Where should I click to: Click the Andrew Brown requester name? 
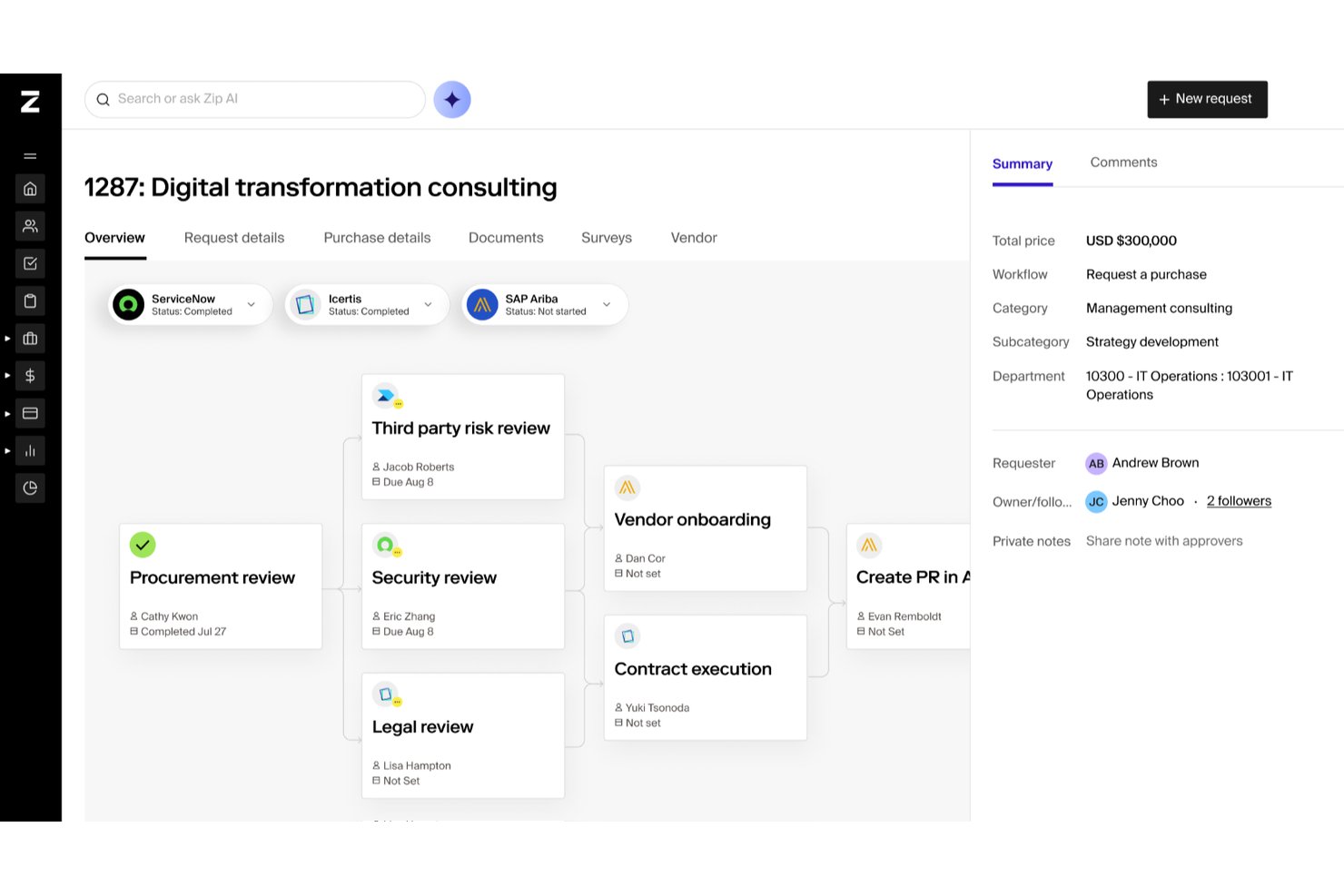click(x=1155, y=463)
